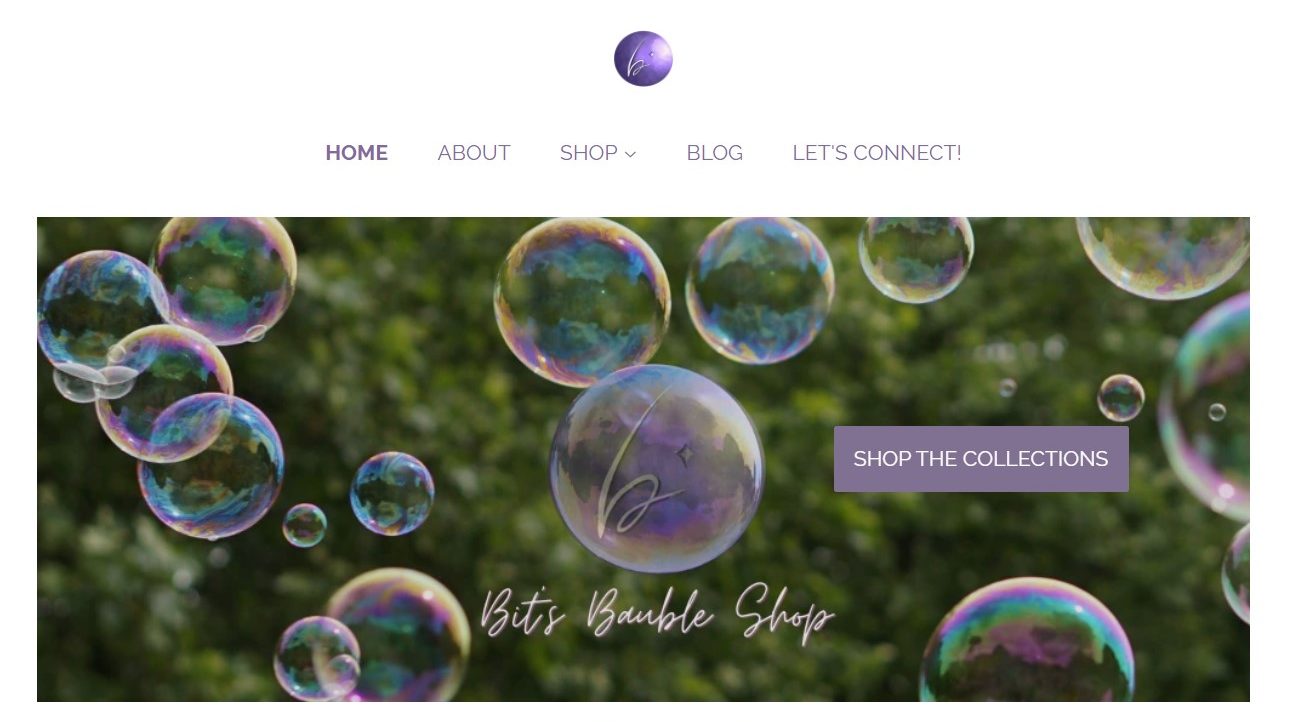Expand the chevron next to SHOP

coord(630,154)
